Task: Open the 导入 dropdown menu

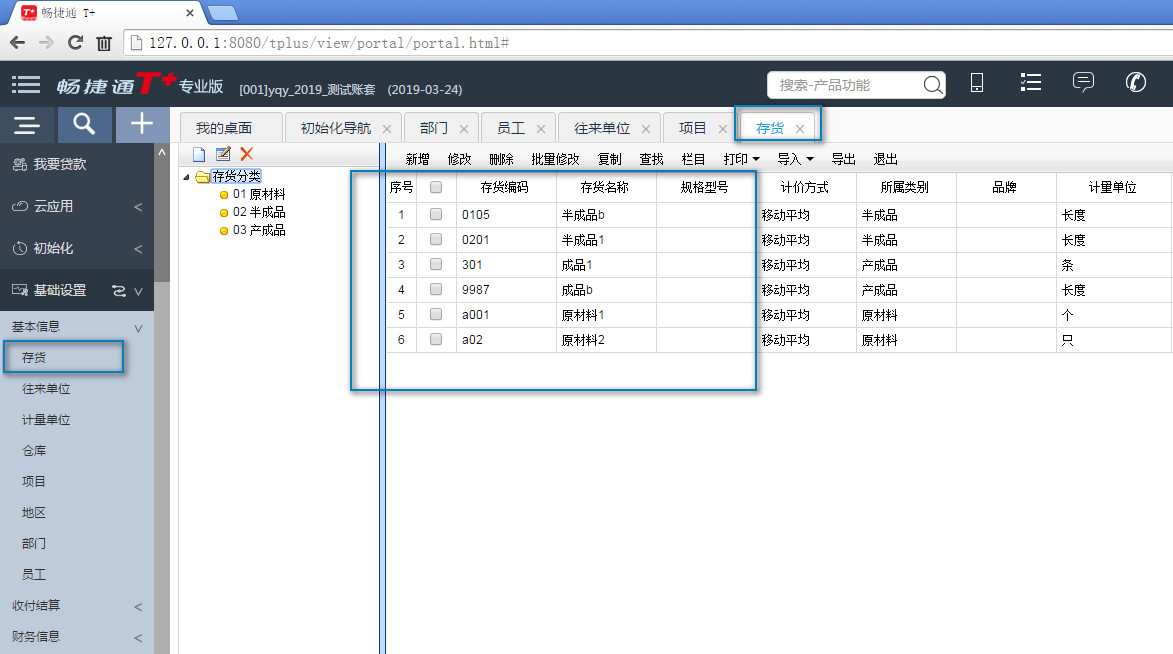Action: point(795,159)
